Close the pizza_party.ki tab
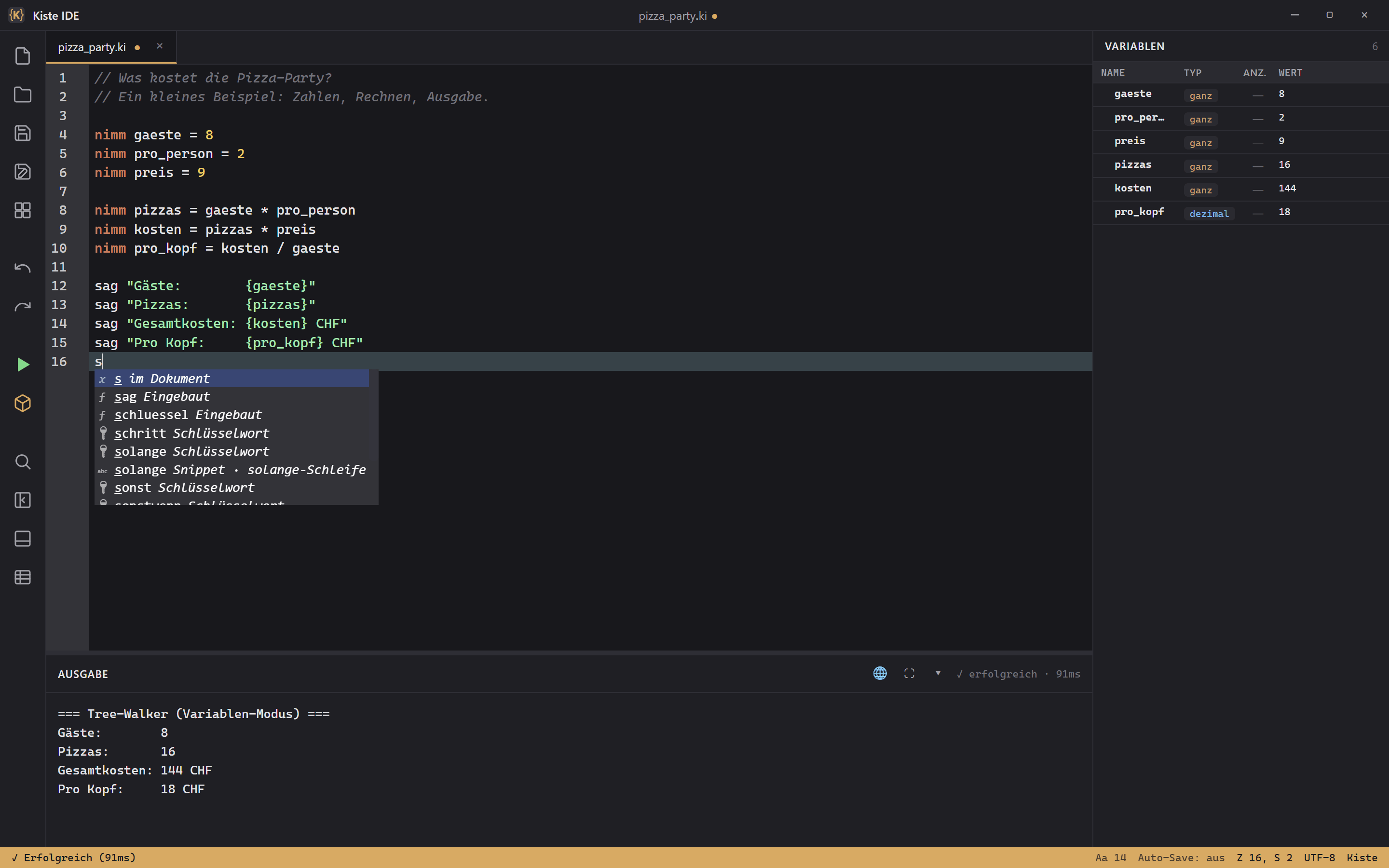The width and height of the screenshot is (1389, 868). click(160, 46)
